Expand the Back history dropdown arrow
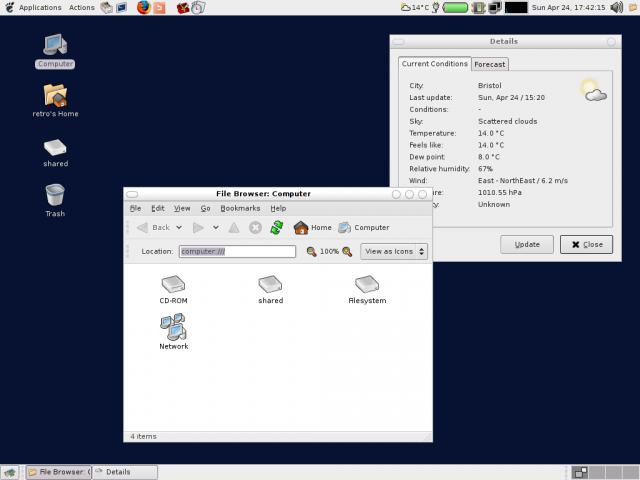640x480 pixels. [x=179, y=227]
